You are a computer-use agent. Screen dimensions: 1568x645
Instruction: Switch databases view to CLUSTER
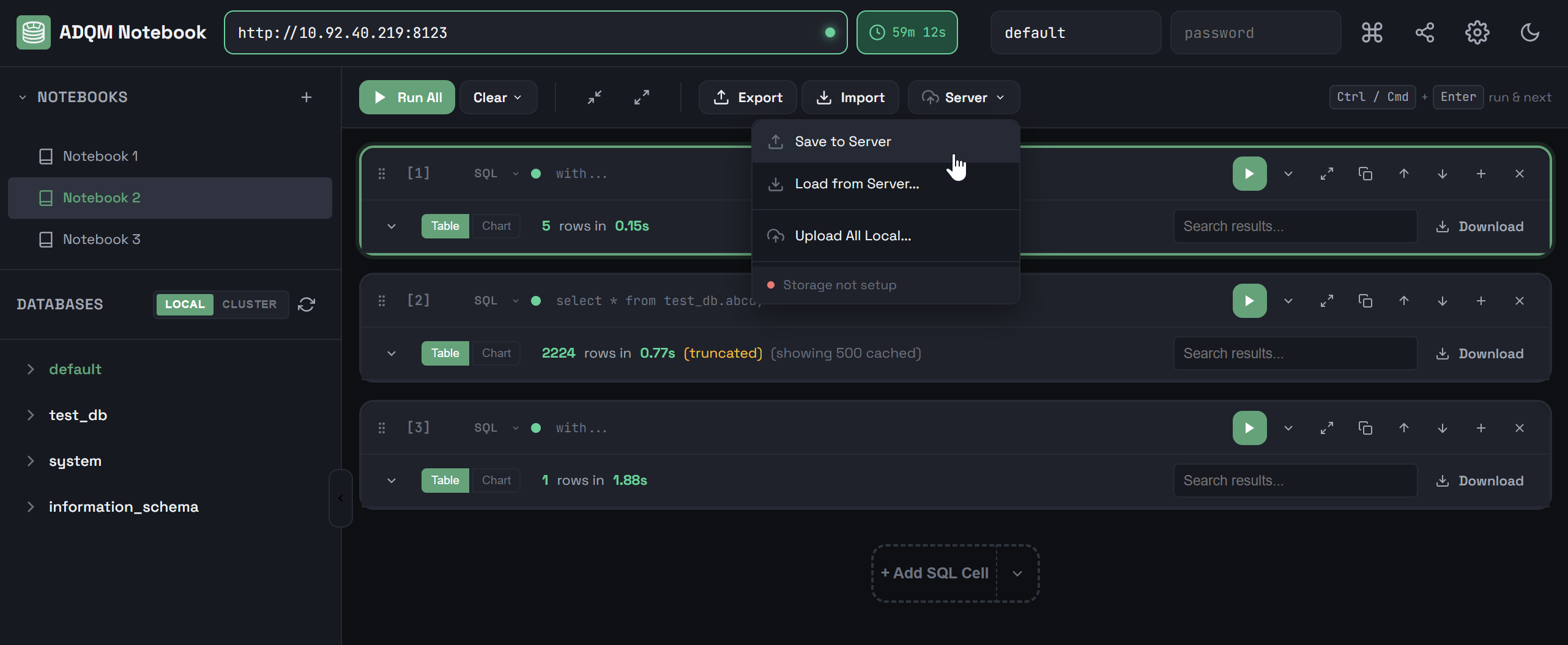pos(249,304)
